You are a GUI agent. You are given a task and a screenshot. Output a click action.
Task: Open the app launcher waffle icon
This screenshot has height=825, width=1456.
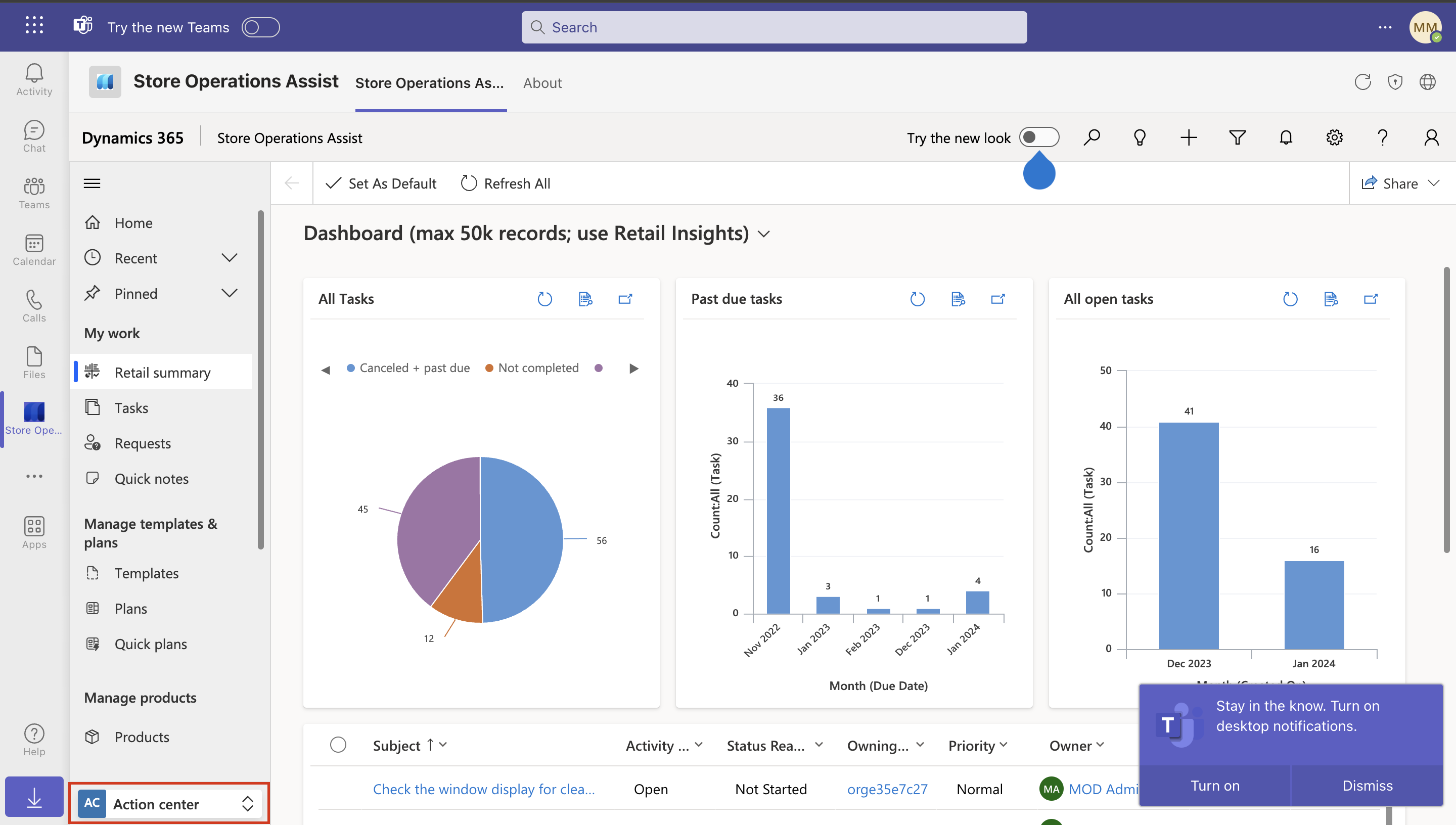coord(34,25)
